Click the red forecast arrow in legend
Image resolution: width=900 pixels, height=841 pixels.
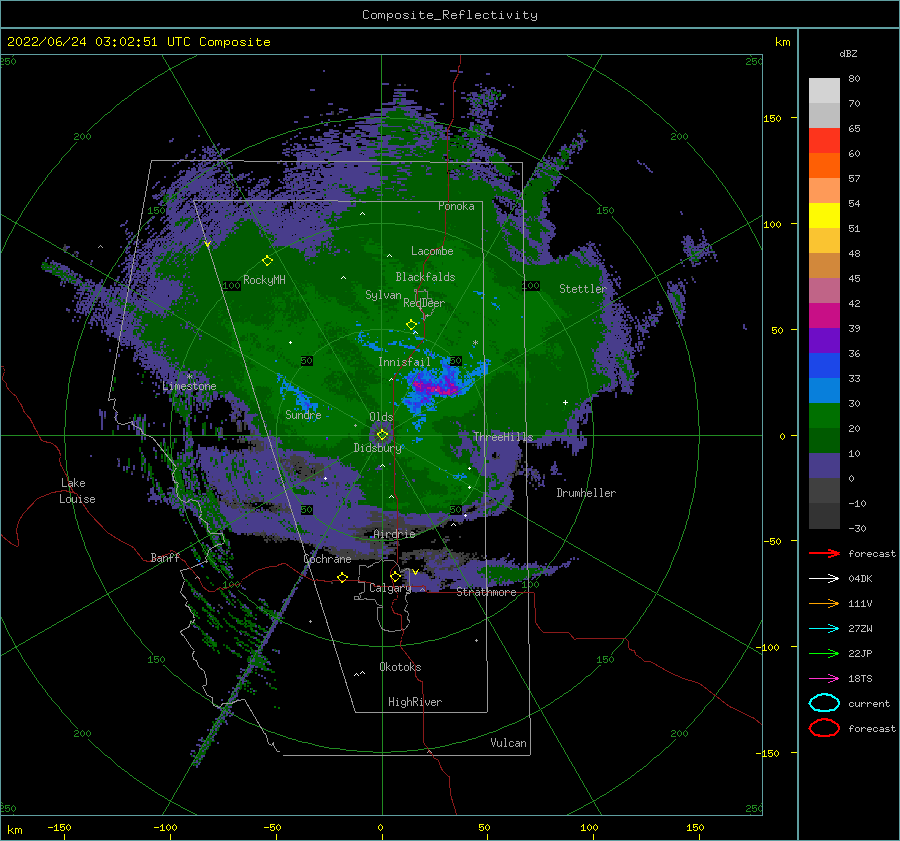tap(824, 553)
